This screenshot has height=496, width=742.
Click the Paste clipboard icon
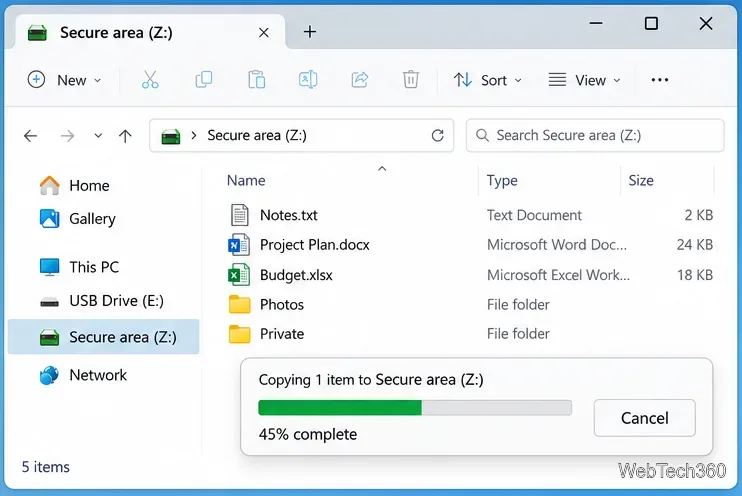coord(256,80)
